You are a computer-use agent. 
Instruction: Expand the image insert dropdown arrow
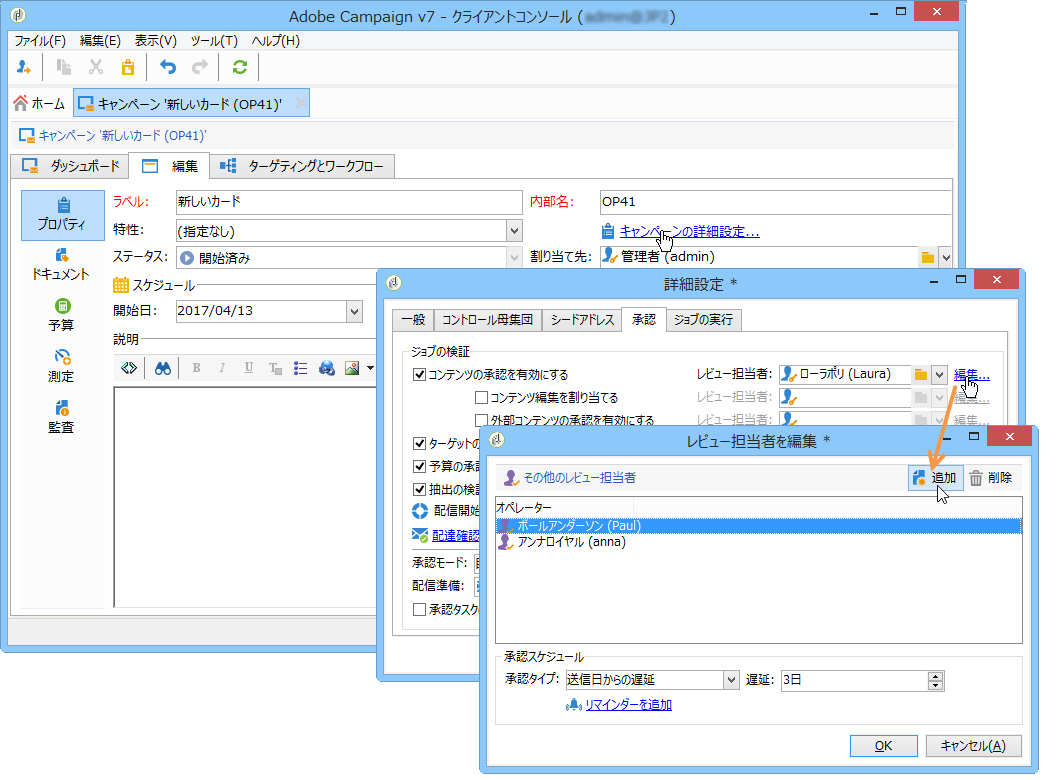click(370, 368)
